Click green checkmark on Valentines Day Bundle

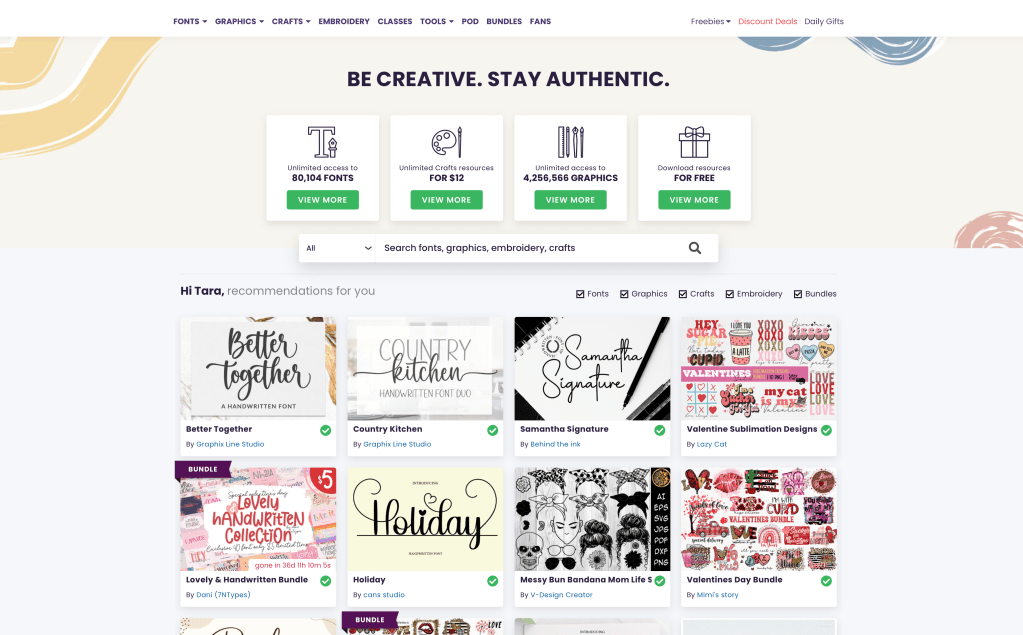point(827,581)
